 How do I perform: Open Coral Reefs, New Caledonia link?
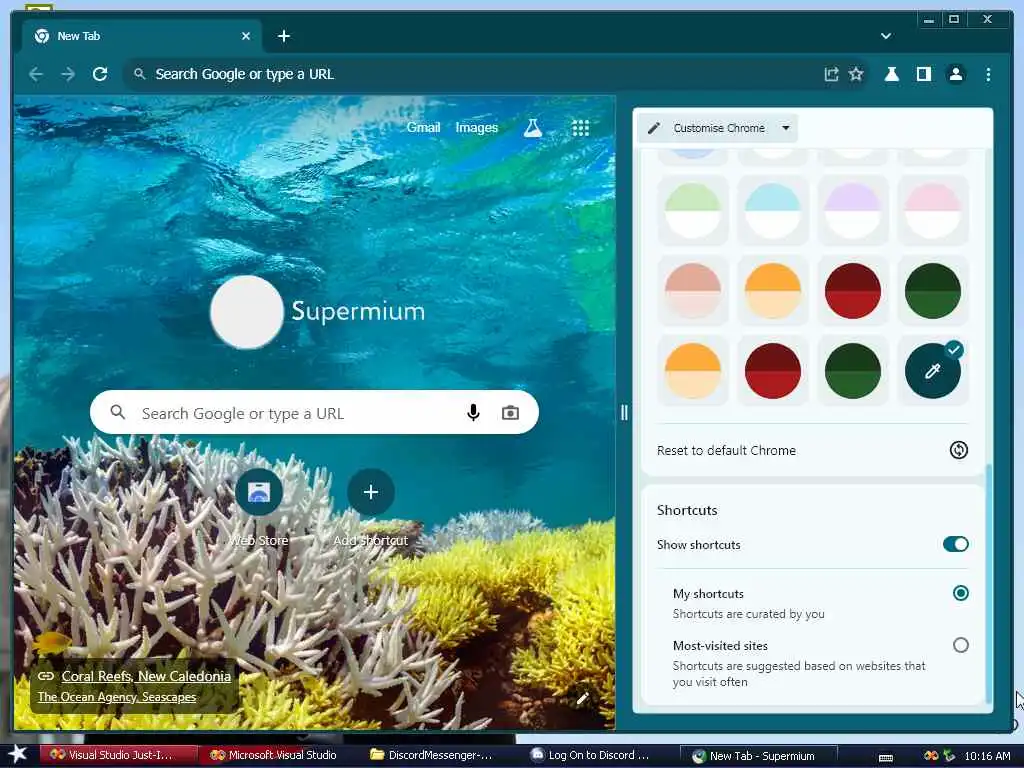(x=146, y=677)
